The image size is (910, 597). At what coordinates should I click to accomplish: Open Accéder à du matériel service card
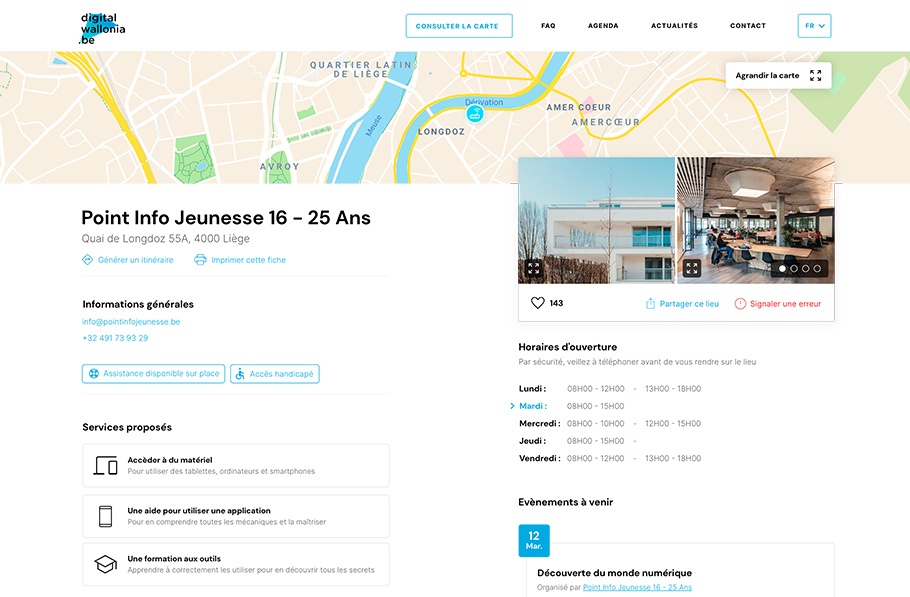[x=236, y=465]
